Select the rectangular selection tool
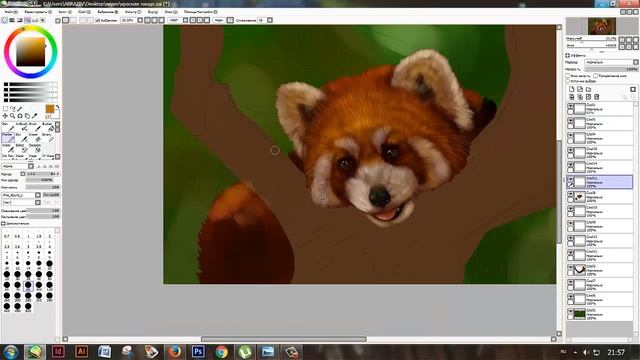Screen dimensions: 640x360 5,109
